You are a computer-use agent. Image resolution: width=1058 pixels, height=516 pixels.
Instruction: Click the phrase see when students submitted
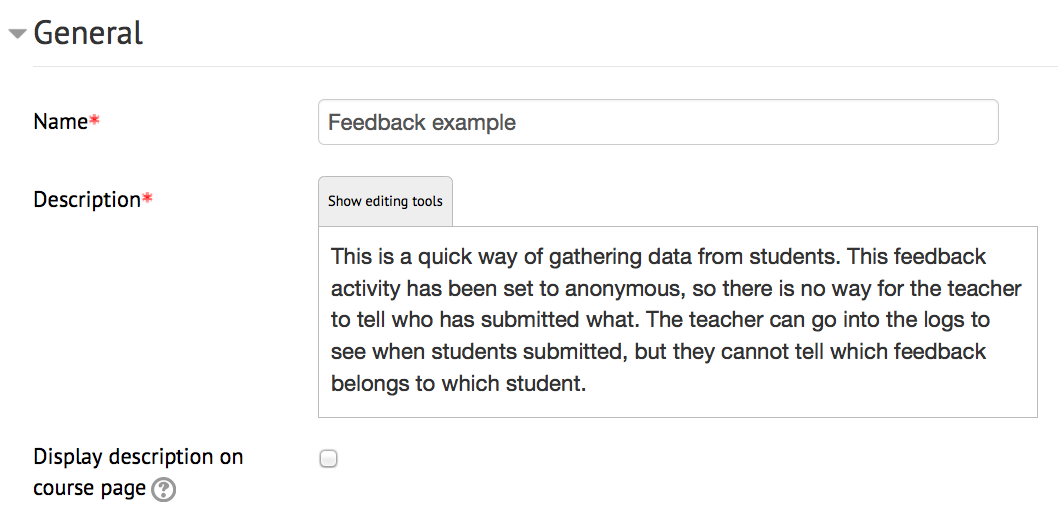click(x=478, y=351)
